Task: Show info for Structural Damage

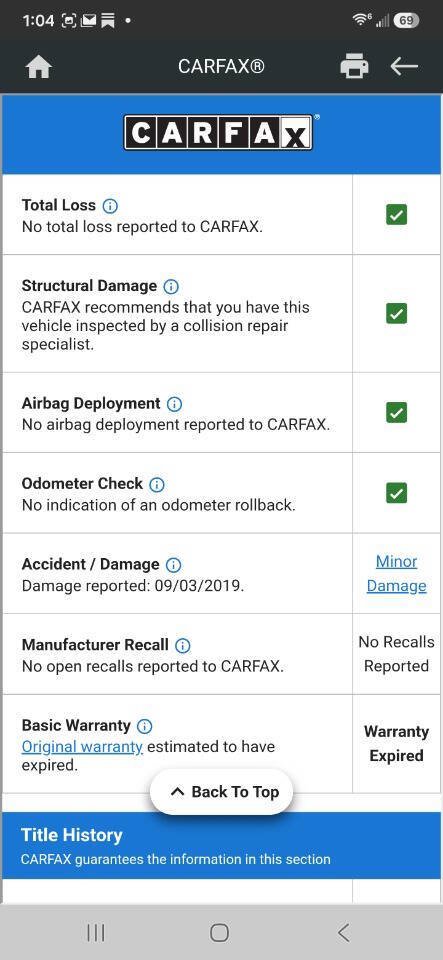Action: click(x=171, y=286)
